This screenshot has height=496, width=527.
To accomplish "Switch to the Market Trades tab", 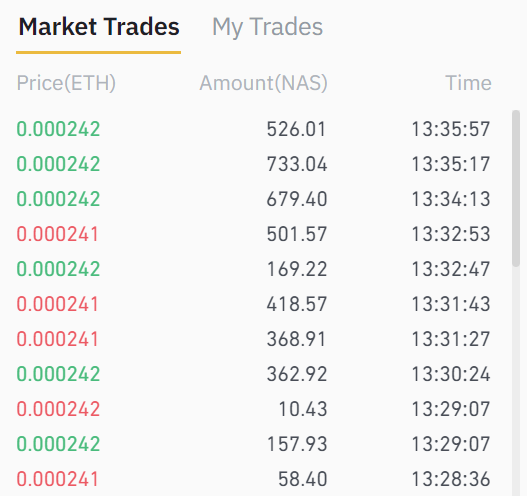I will tap(99, 27).
